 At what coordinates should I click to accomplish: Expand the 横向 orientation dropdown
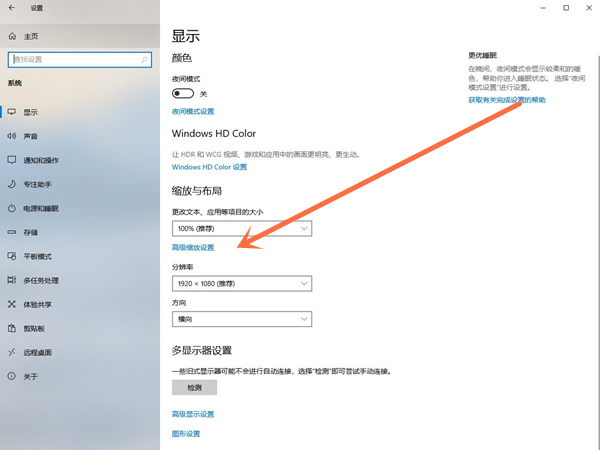[242, 319]
